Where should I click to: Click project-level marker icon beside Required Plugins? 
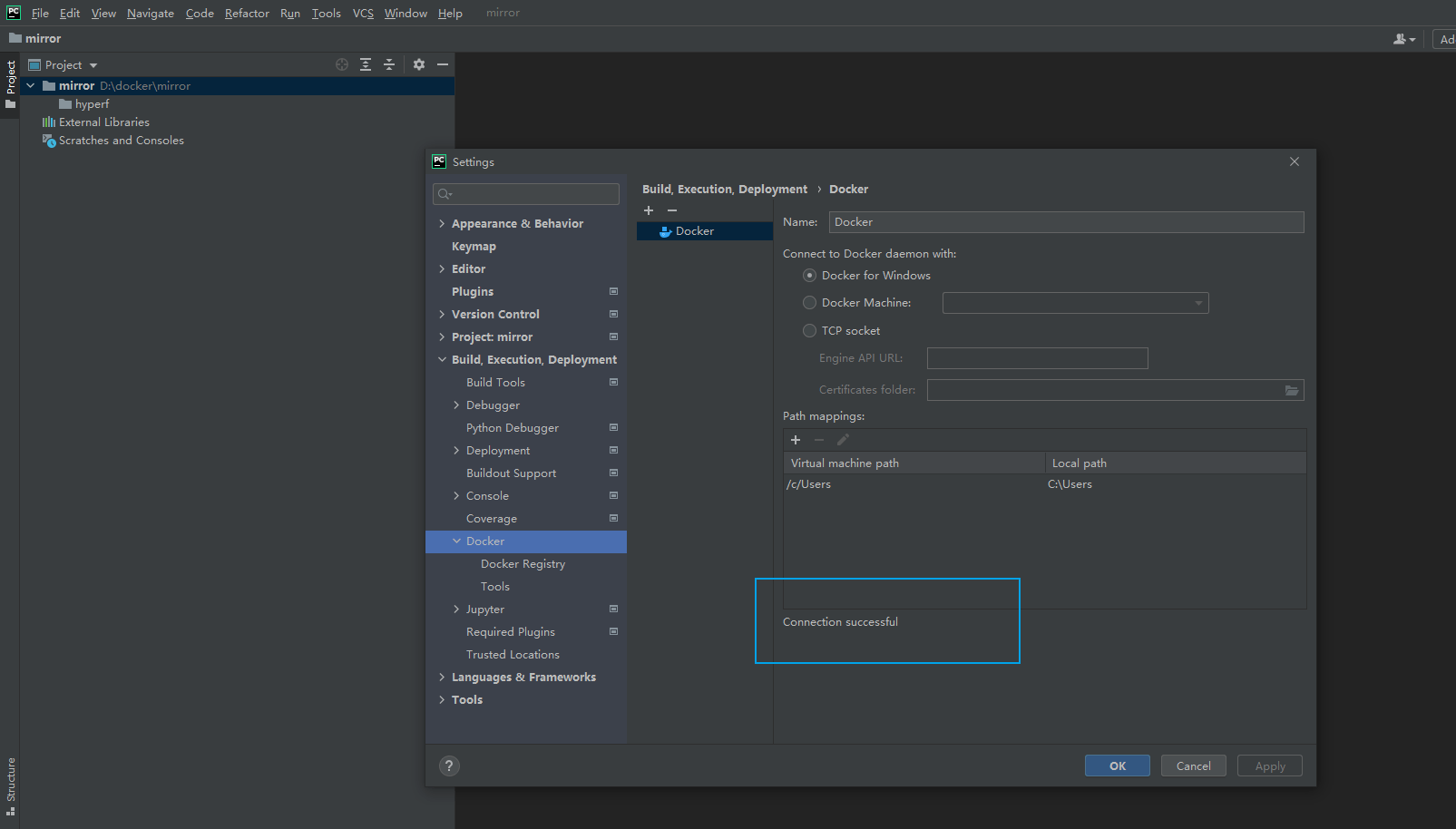614,631
